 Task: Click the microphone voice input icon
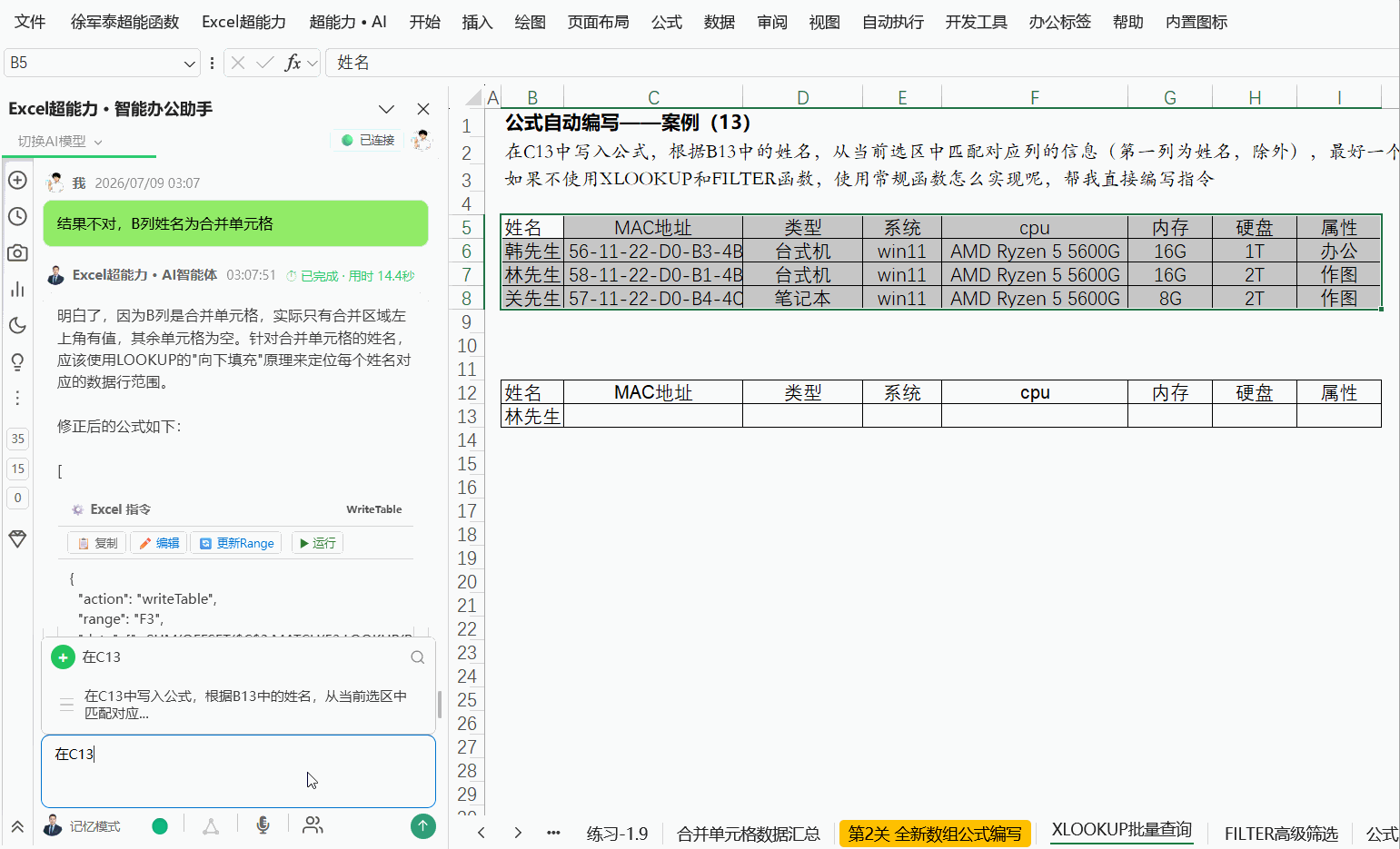(x=263, y=825)
